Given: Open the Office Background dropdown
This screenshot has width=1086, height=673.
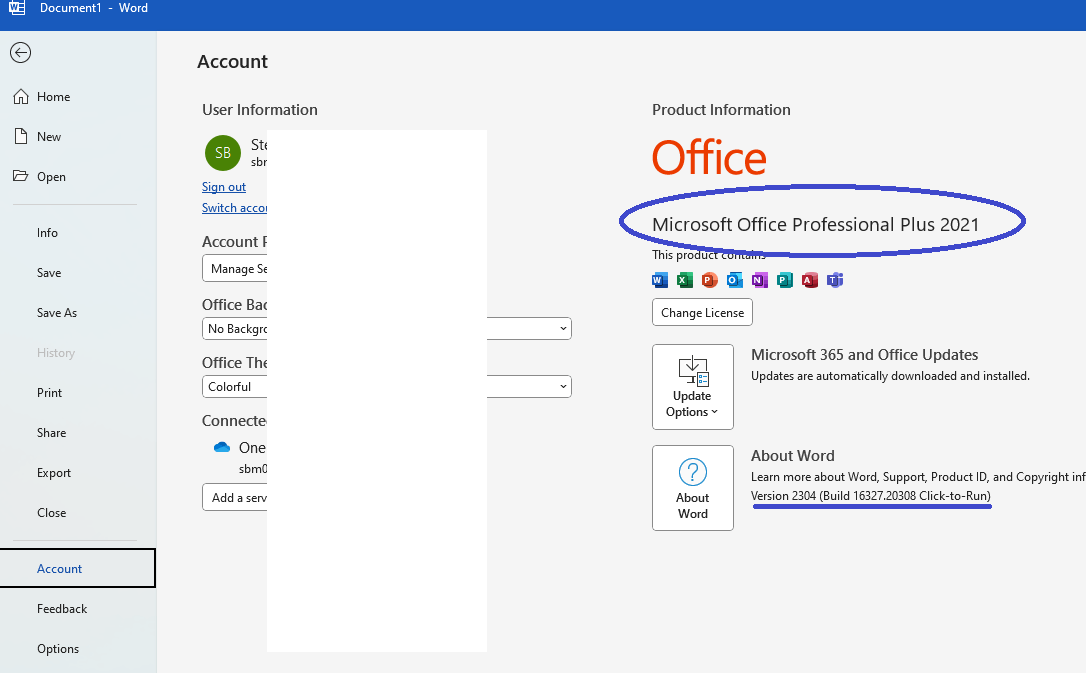Looking at the screenshot, I should click(x=563, y=328).
